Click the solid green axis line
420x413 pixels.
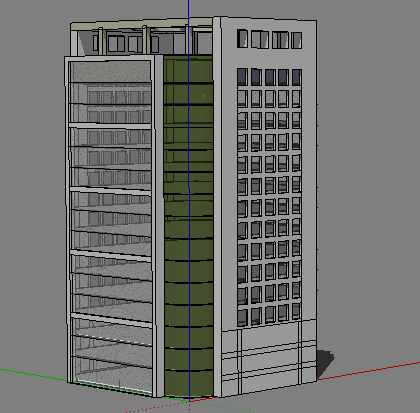[x=33, y=375]
